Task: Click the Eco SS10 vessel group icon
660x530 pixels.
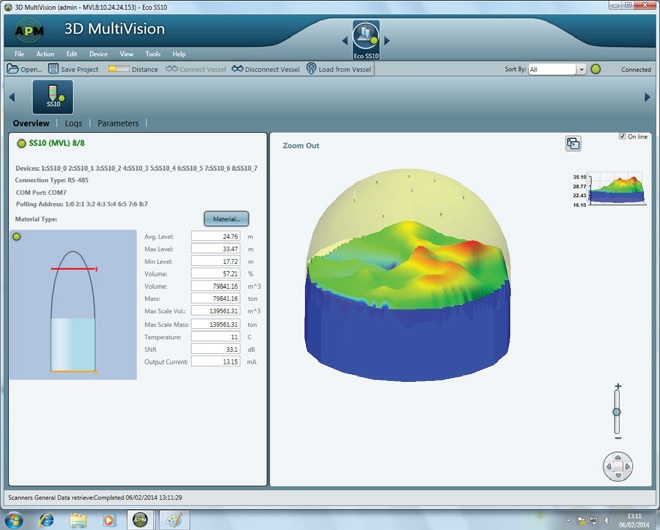Action: tap(366, 40)
